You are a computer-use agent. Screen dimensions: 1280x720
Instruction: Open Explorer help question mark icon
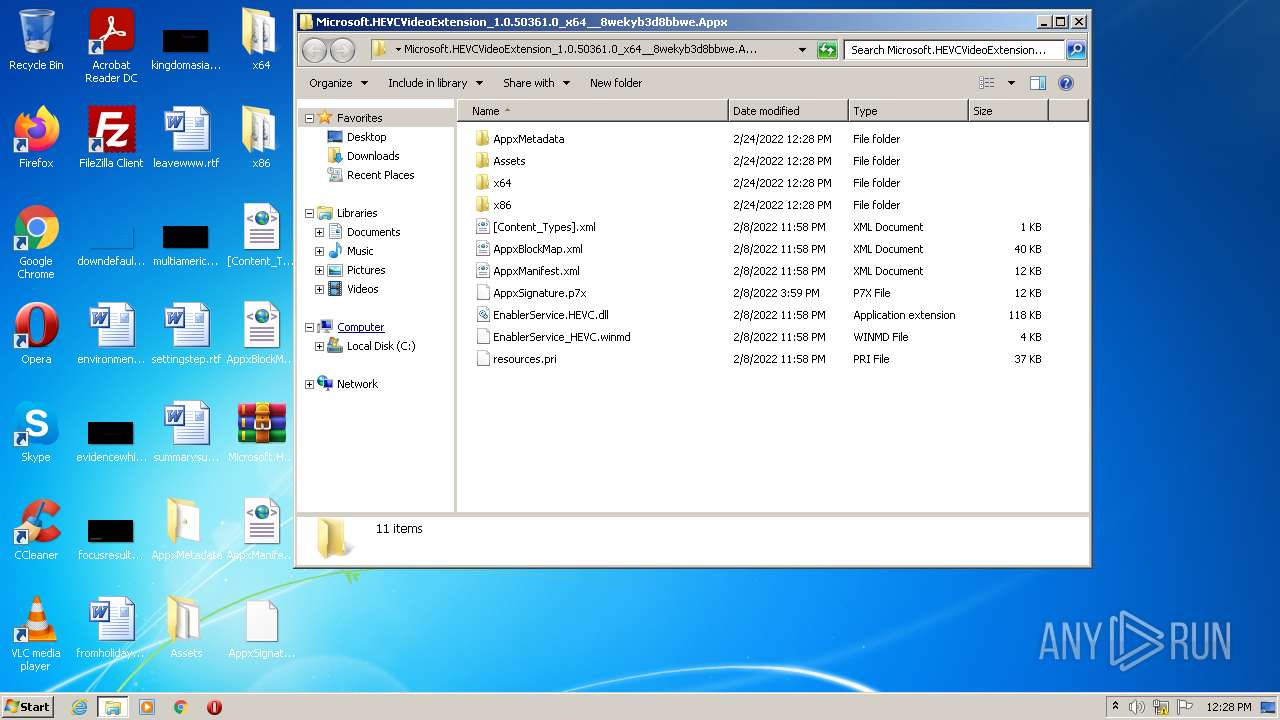click(1066, 83)
